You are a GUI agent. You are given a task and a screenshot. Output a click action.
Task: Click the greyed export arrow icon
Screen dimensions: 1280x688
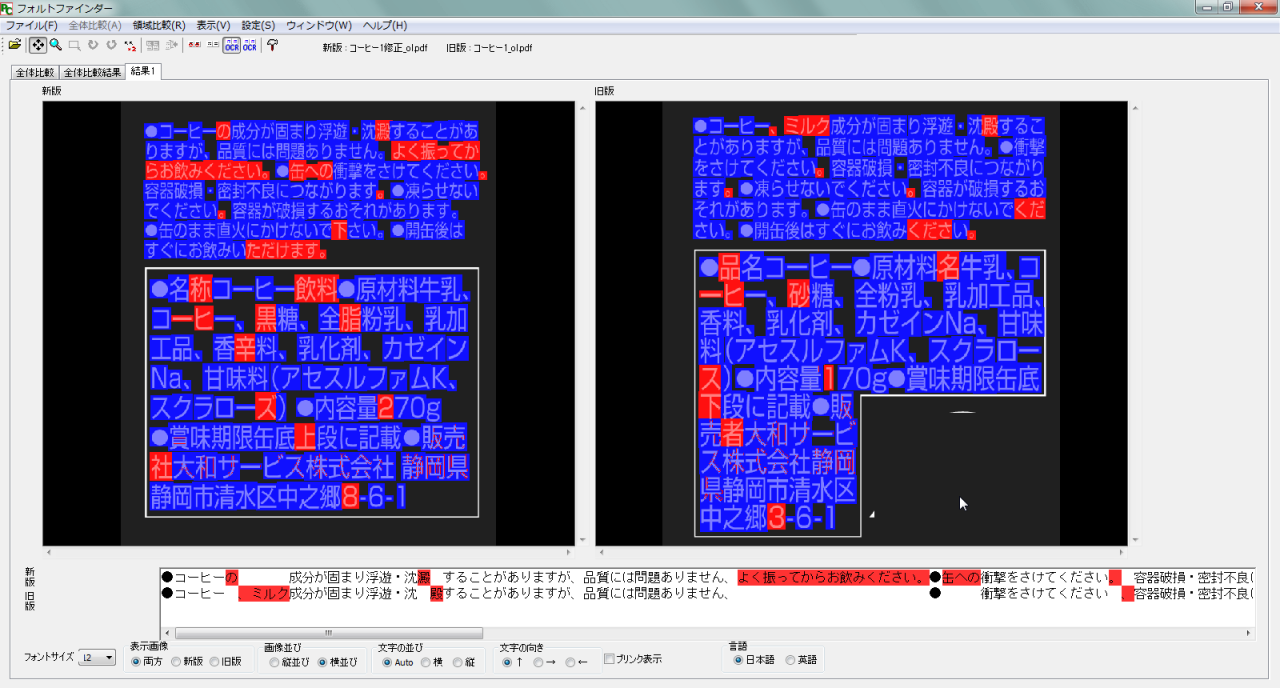click(171, 45)
